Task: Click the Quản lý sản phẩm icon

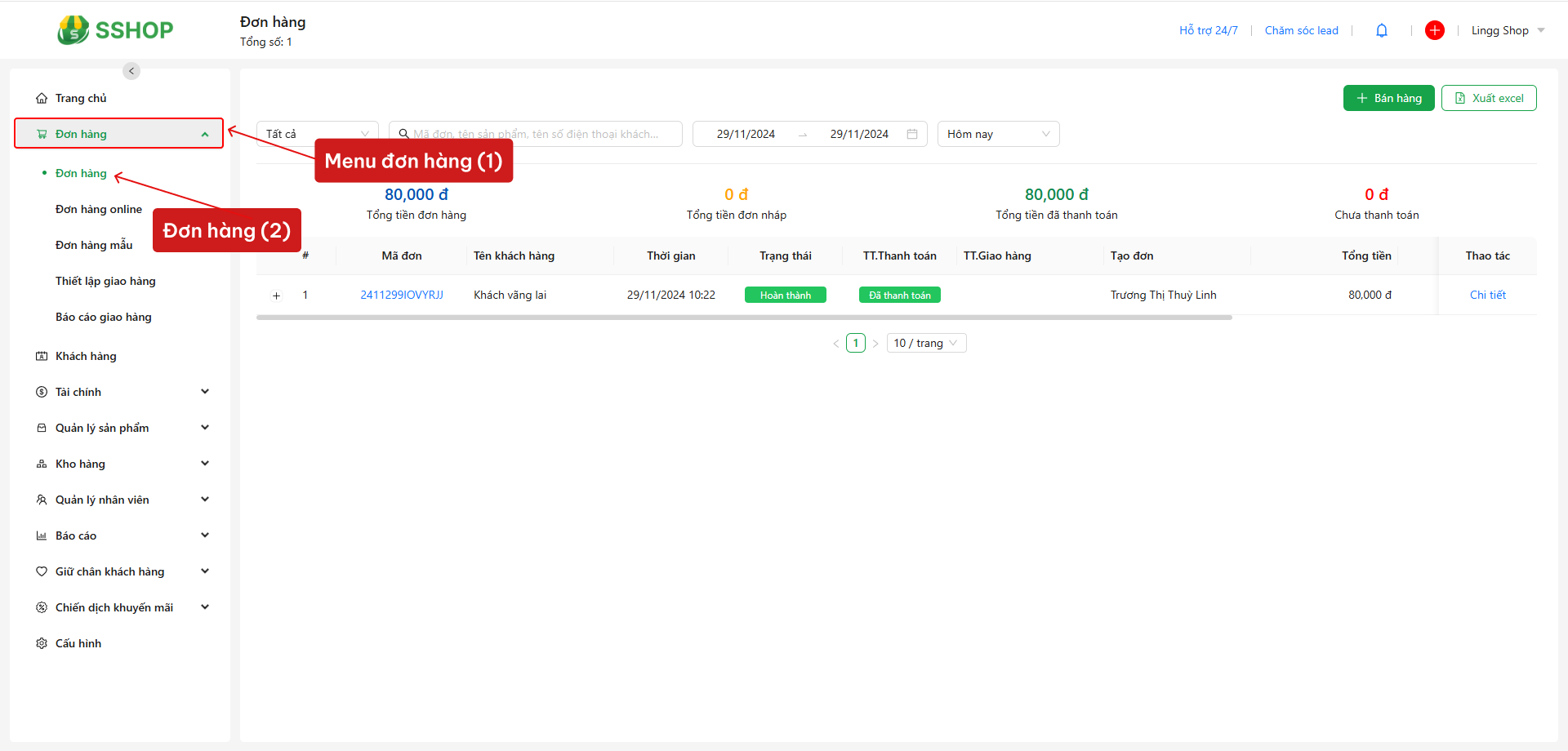Action: (x=42, y=428)
